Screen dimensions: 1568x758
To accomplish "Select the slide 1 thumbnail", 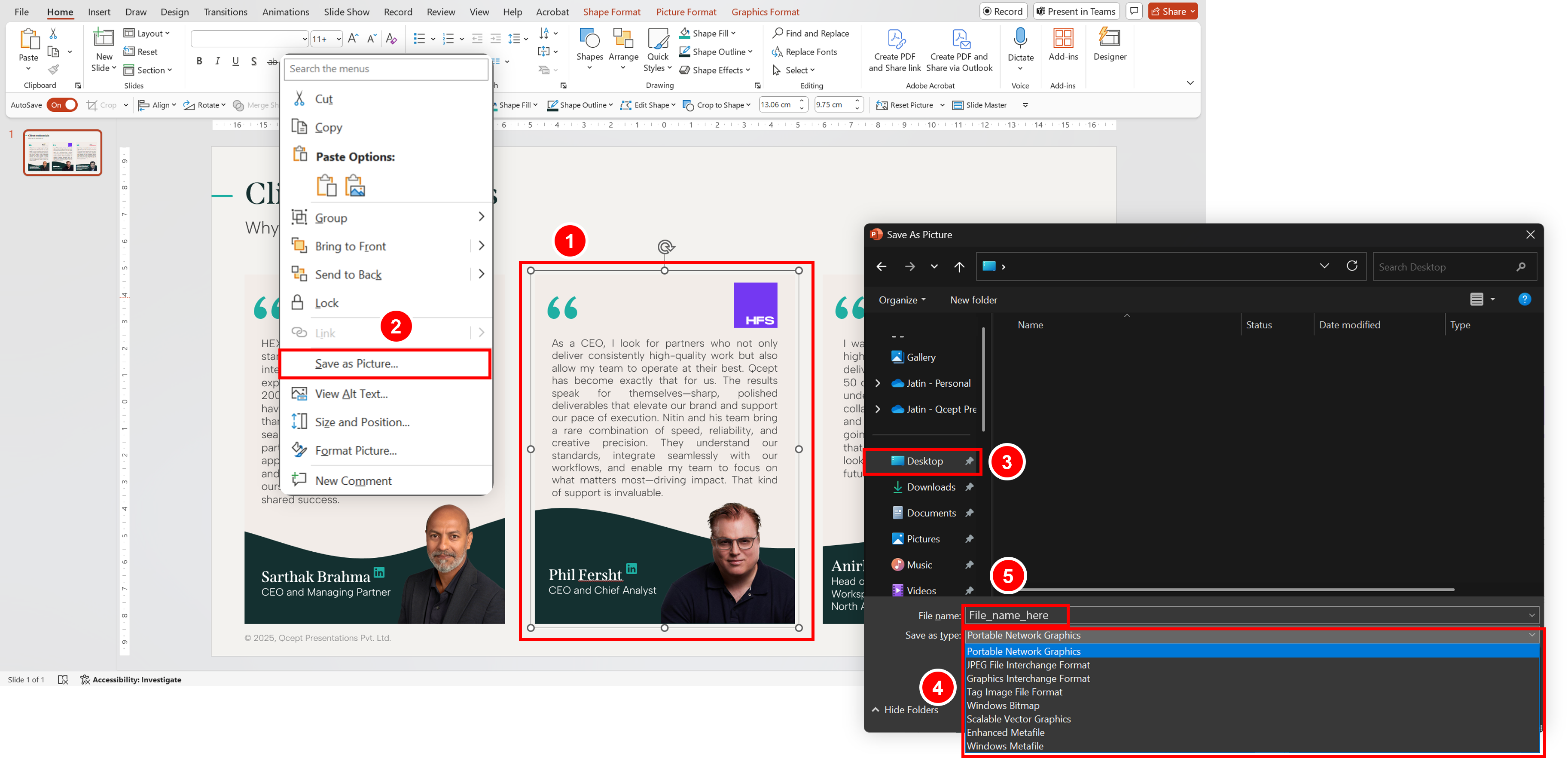I will pyautogui.click(x=63, y=152).
